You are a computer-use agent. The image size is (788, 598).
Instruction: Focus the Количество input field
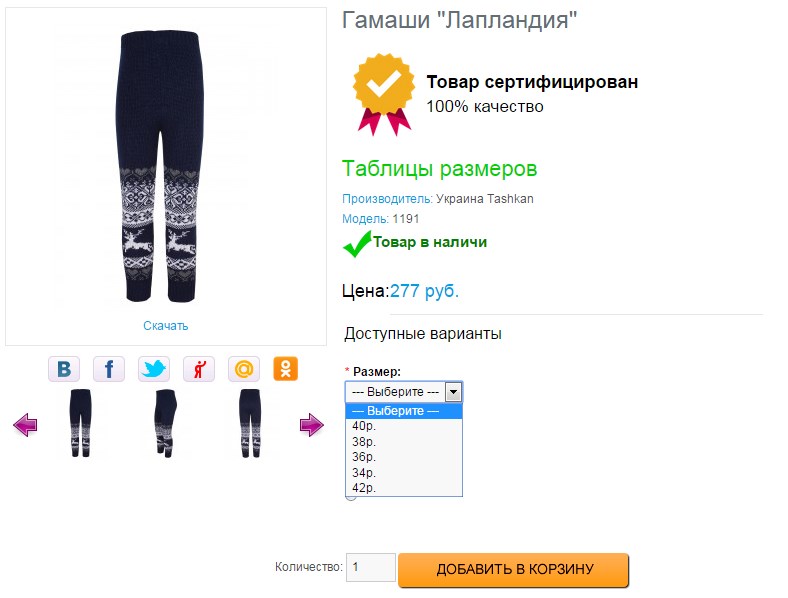pos(371,567)
